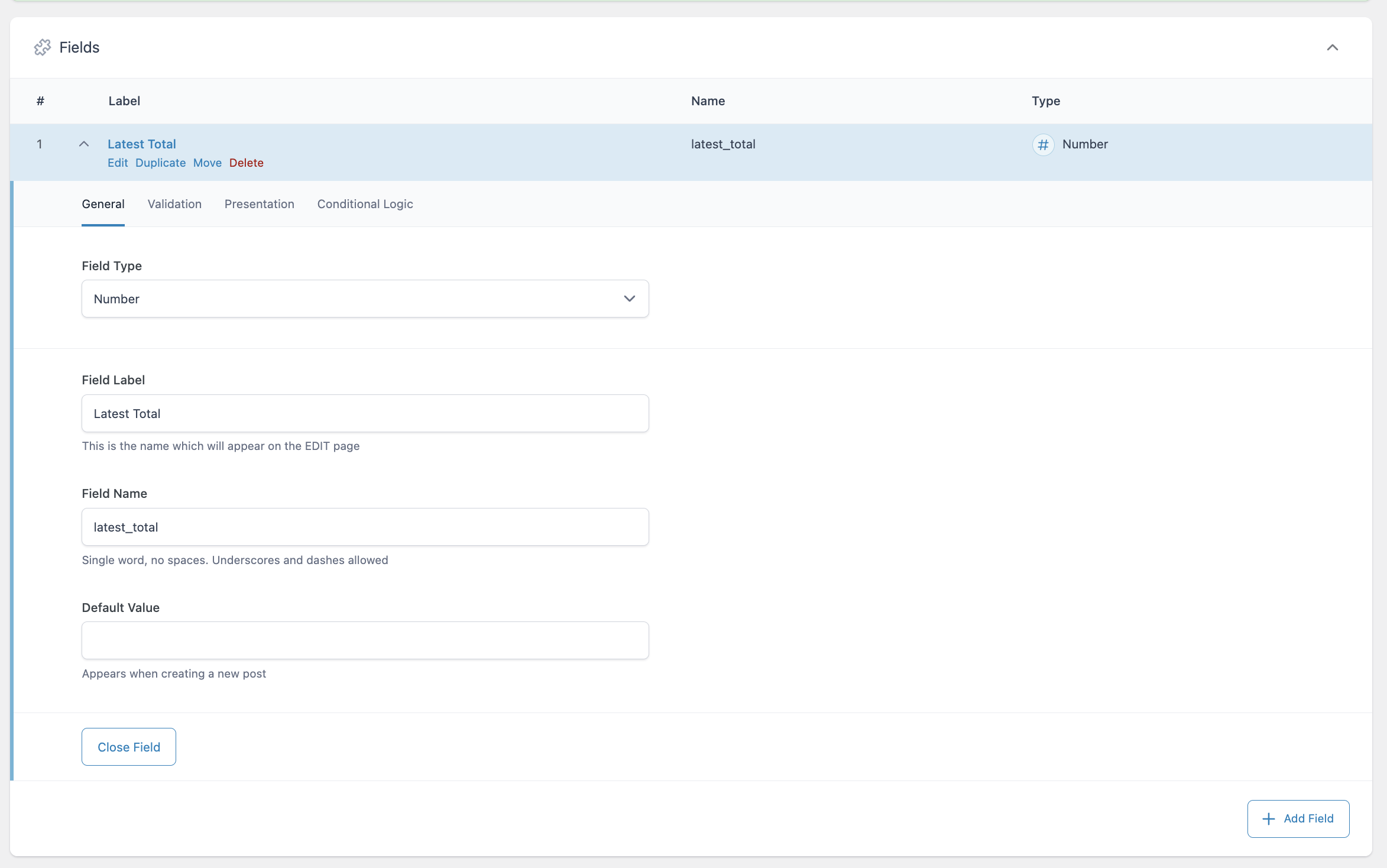Open the Presentation tab

[259, 204]
